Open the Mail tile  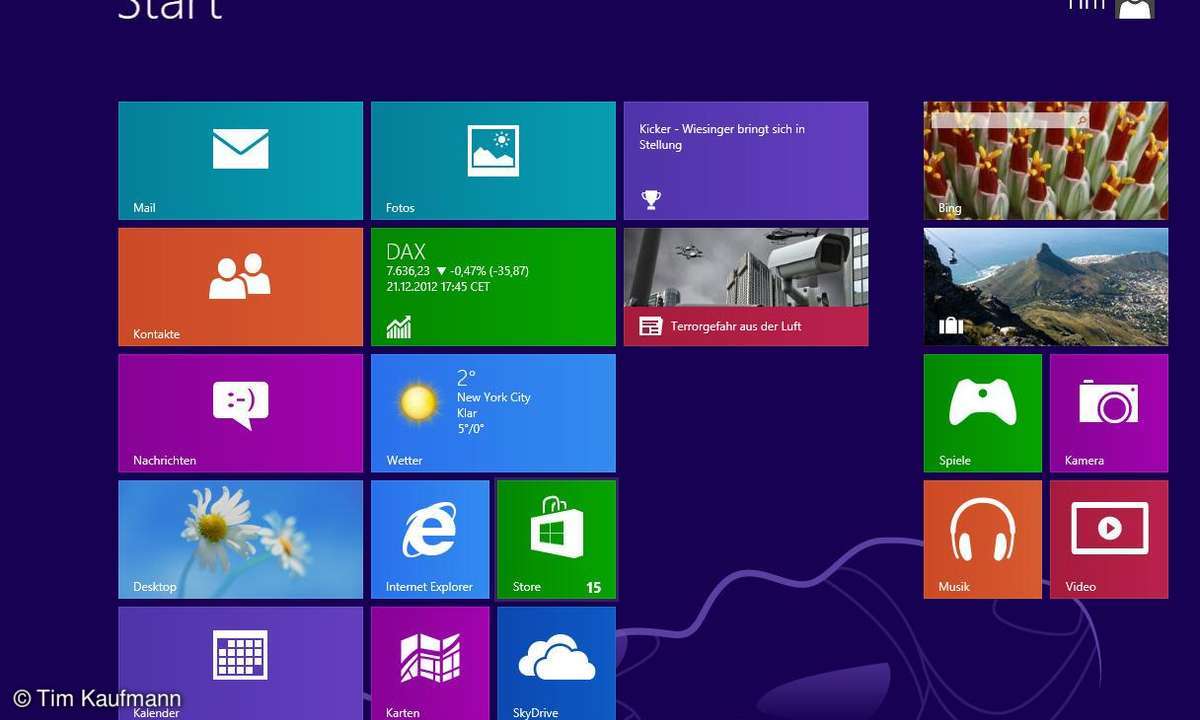(x=241, y=161)
